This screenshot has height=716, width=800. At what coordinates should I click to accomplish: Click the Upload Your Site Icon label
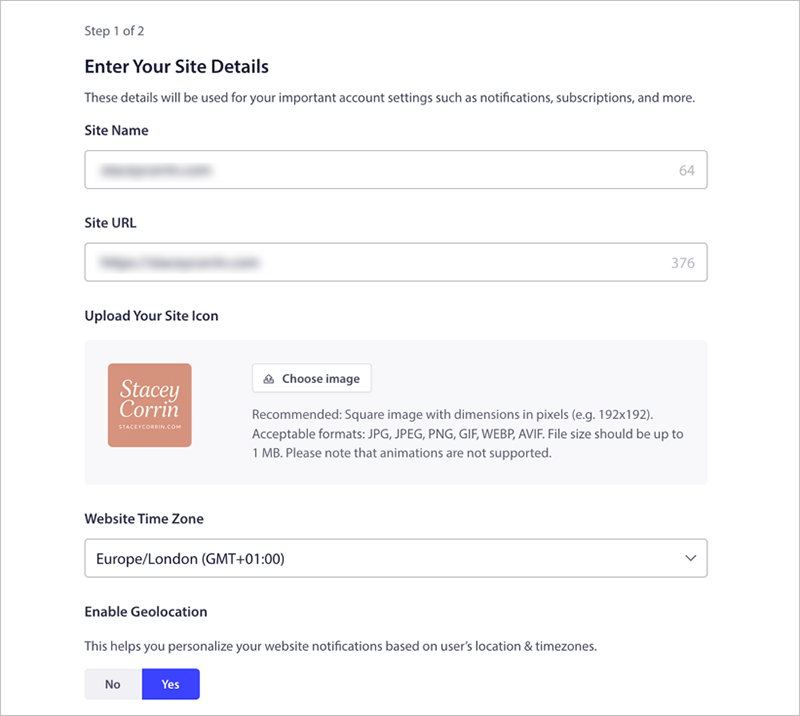(151, 316)
